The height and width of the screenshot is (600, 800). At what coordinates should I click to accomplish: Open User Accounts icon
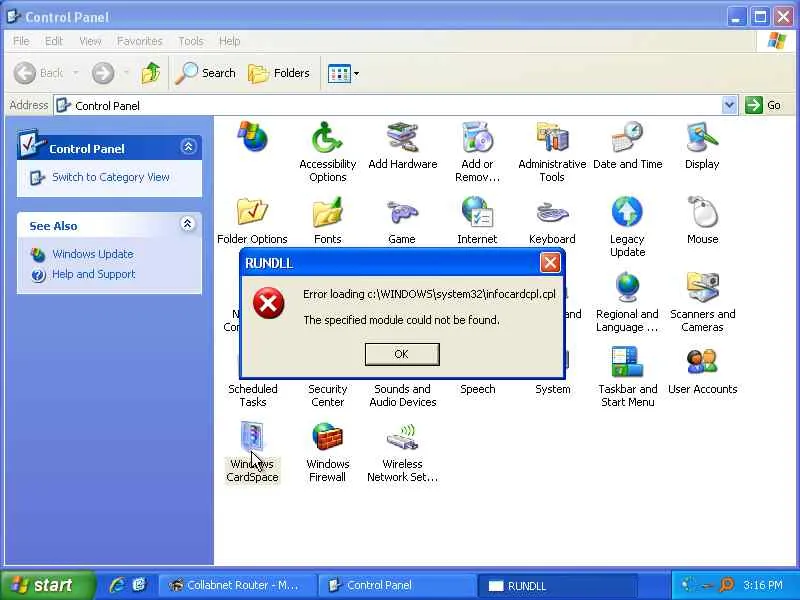click(702, 370)
